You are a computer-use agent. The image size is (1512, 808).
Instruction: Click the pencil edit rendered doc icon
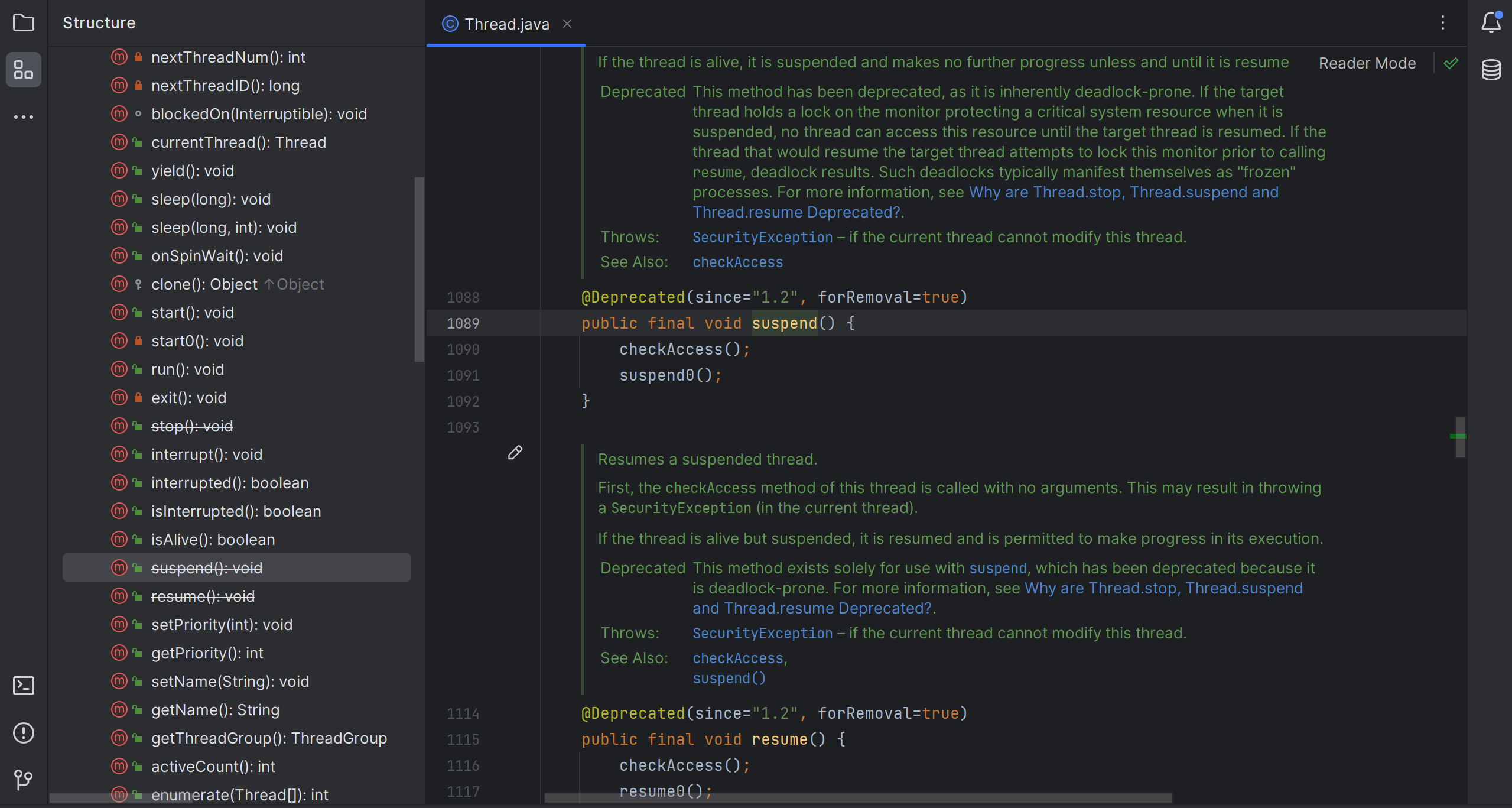pyautogui.click(x=515, y=453)
